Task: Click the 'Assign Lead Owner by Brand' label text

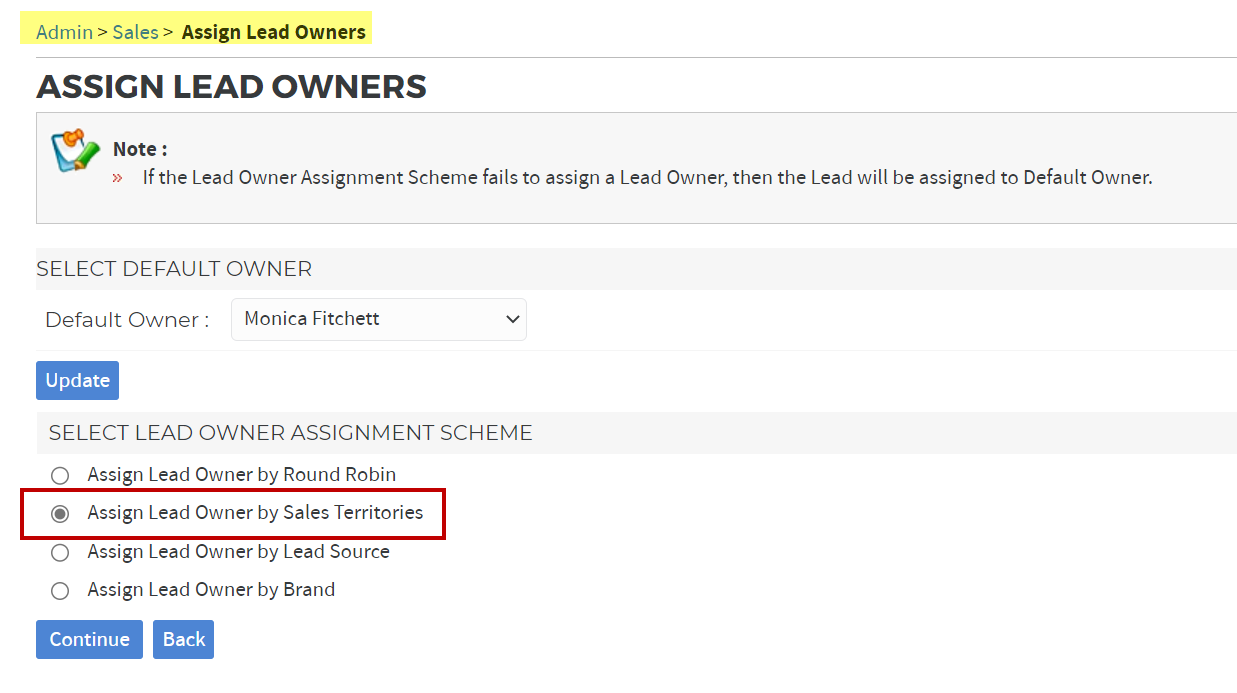Action: point(211,589)
